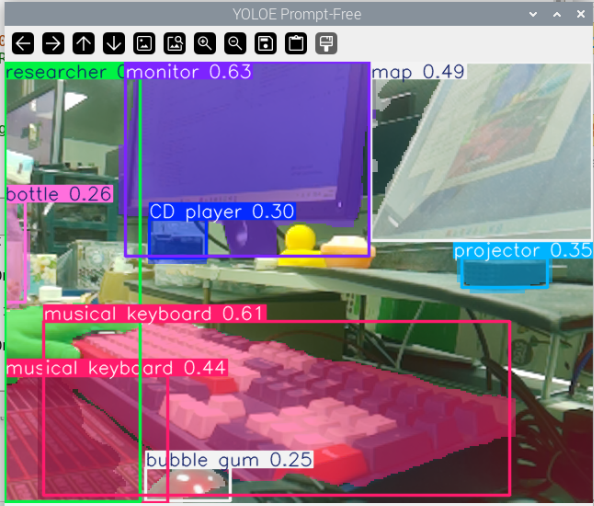The width and height of the screenshot is (594, 506).
Task: Pan the image left with the left arrow
Action: tap(23, 43)
